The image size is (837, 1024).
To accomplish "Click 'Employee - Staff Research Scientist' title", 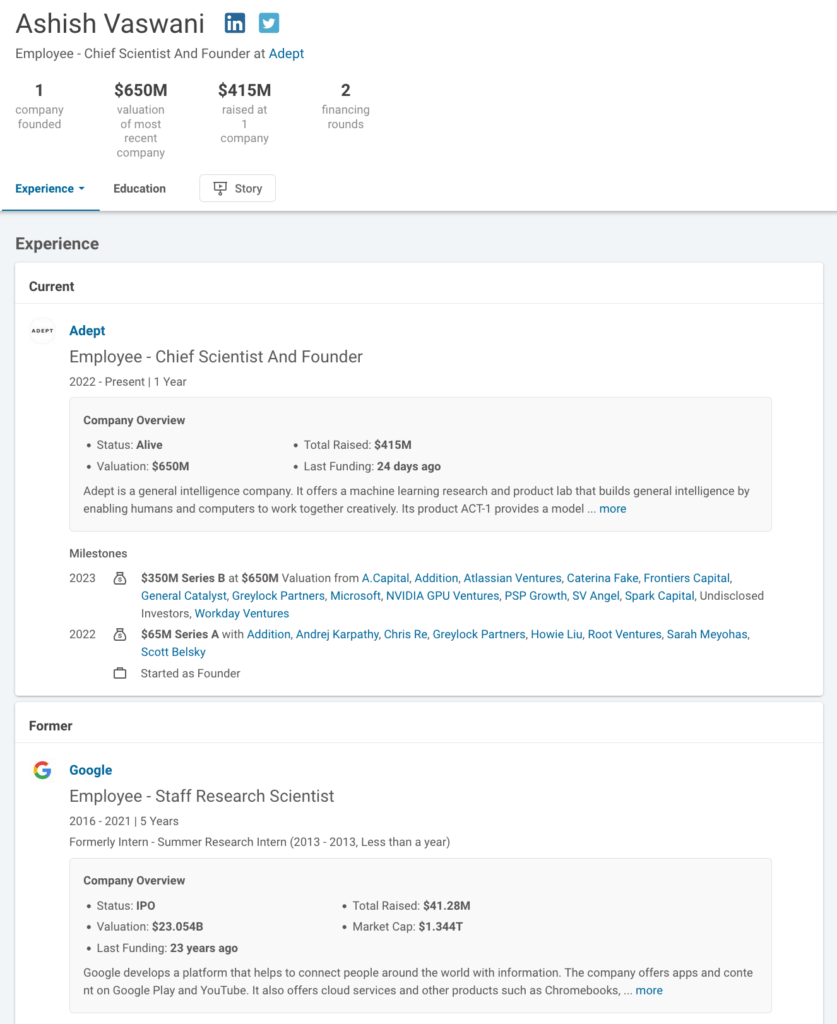I will [202, 796].
